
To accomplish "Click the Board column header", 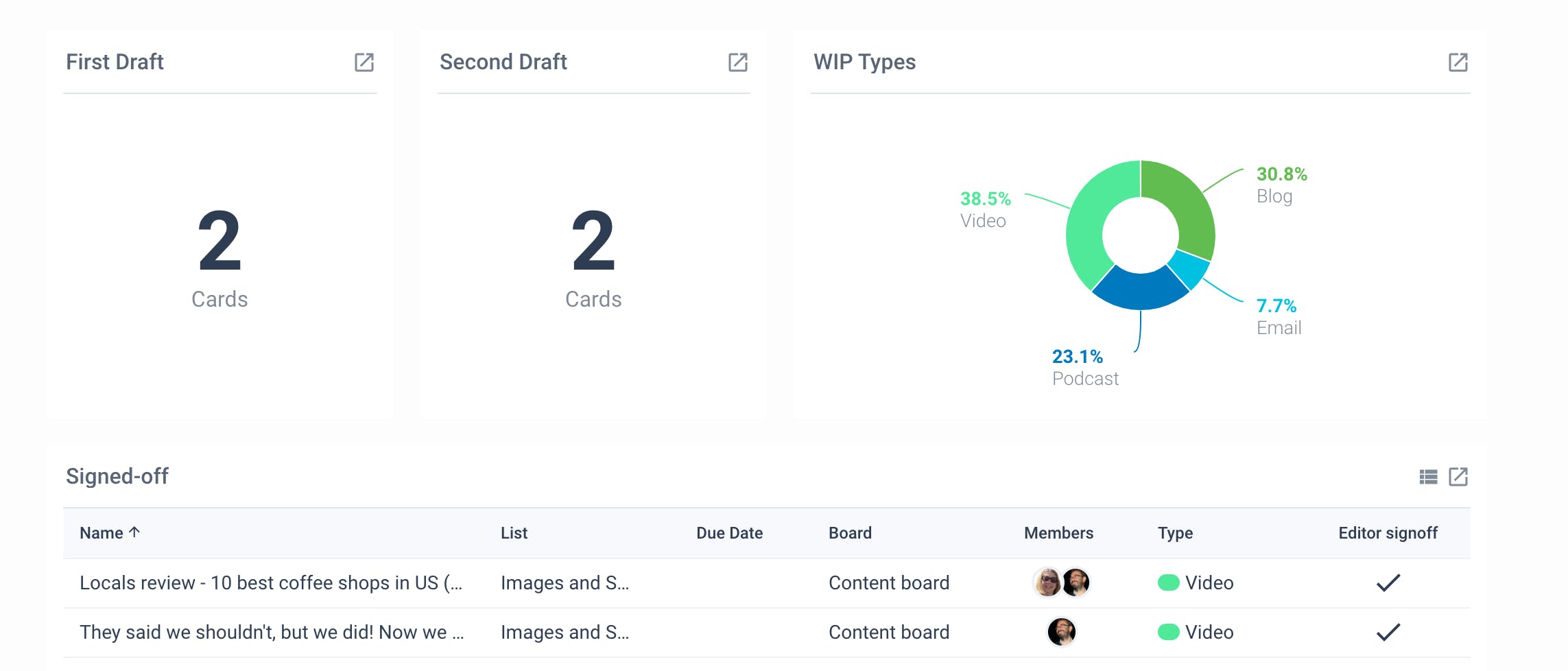I will tap(850, 533).
